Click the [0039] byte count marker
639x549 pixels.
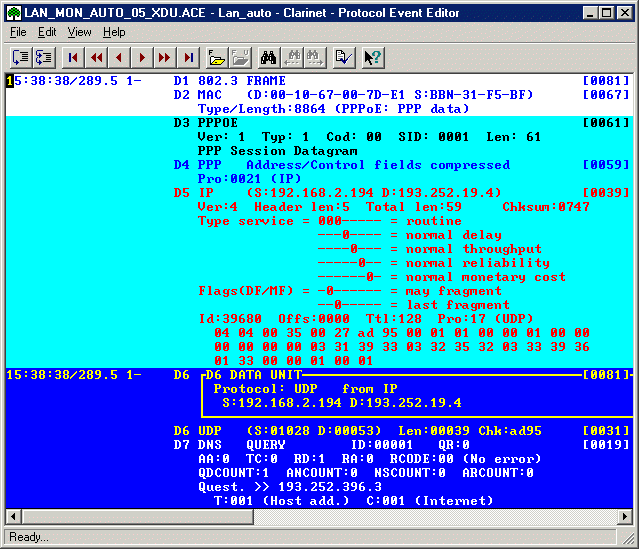click(x=606, y=193)
